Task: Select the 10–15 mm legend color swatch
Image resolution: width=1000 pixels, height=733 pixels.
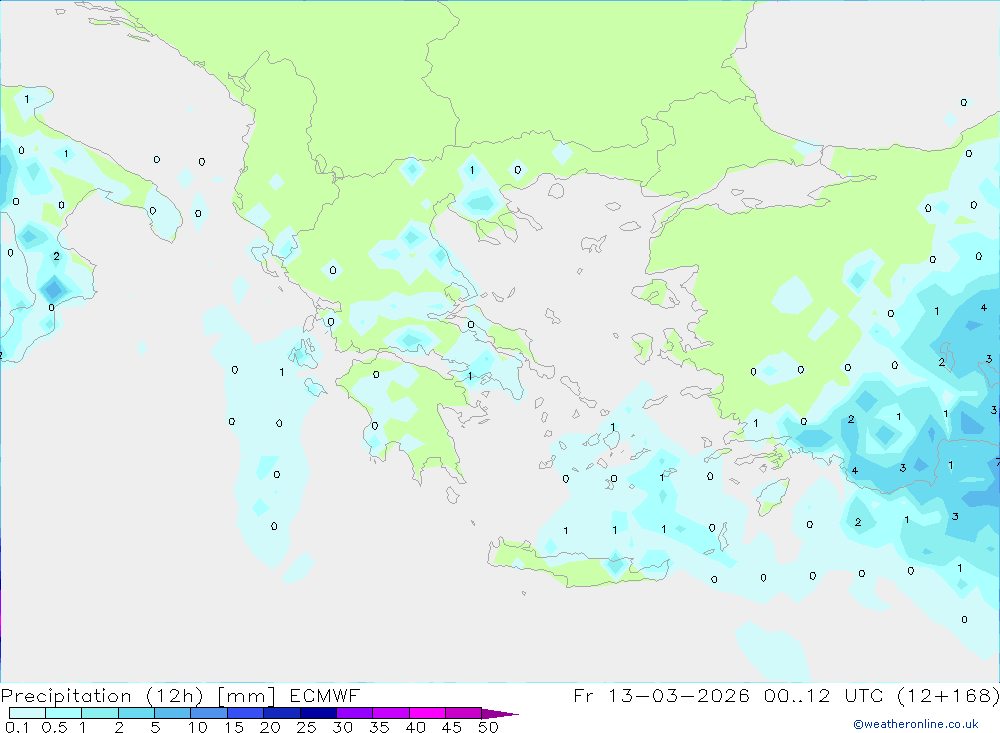Action: click(209, 713)
